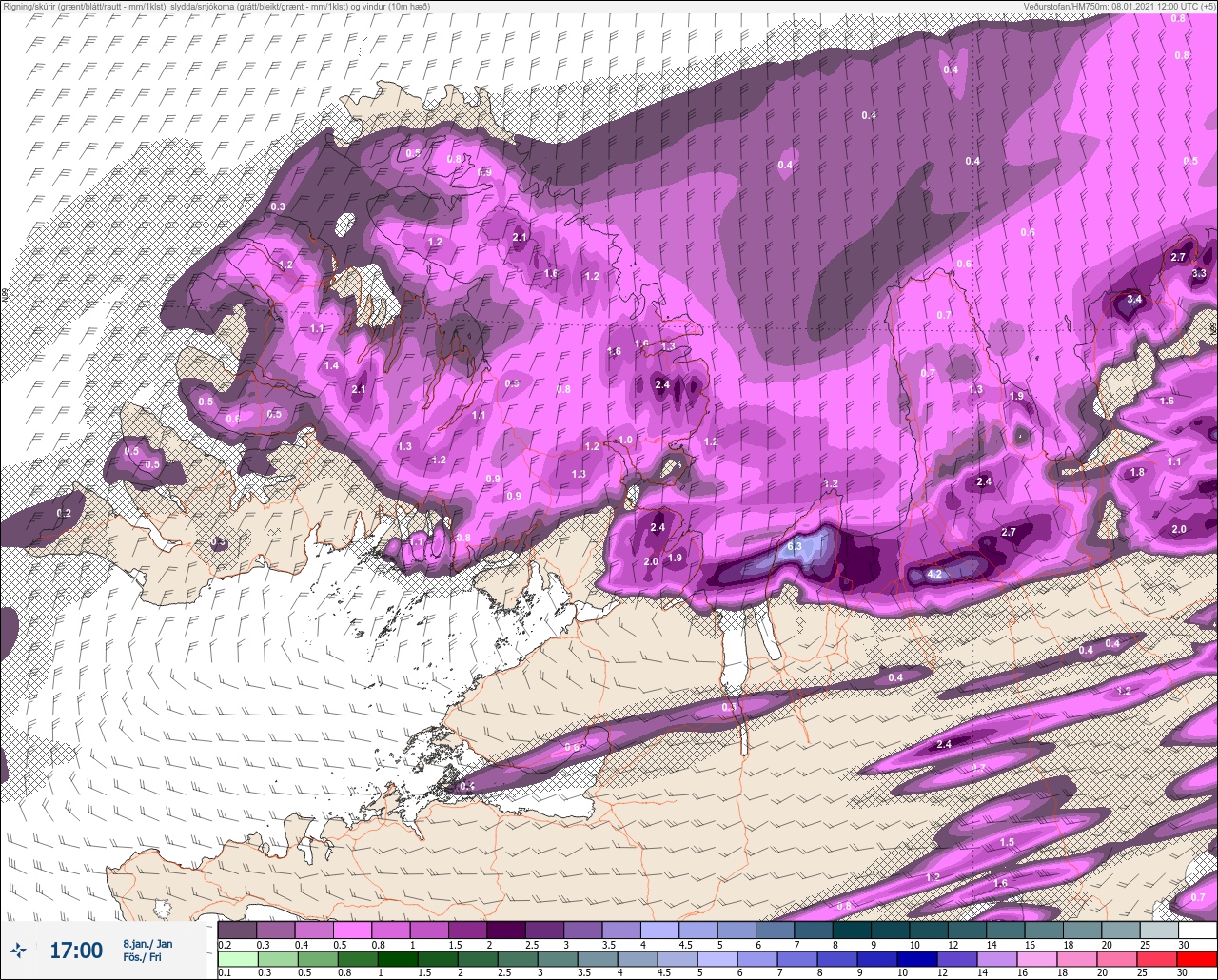Pick bottom-row legend swatch between 0.1 and 0.3
1218x980 pixels.
237,959
